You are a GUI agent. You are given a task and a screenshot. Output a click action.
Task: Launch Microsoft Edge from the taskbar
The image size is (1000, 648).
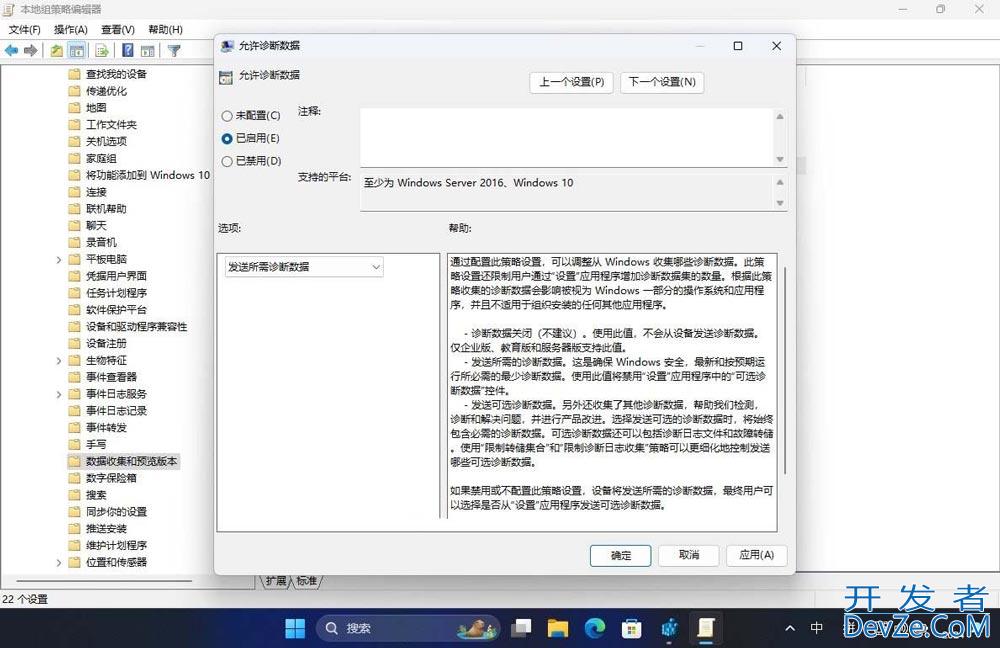click(x=595, y=628)
